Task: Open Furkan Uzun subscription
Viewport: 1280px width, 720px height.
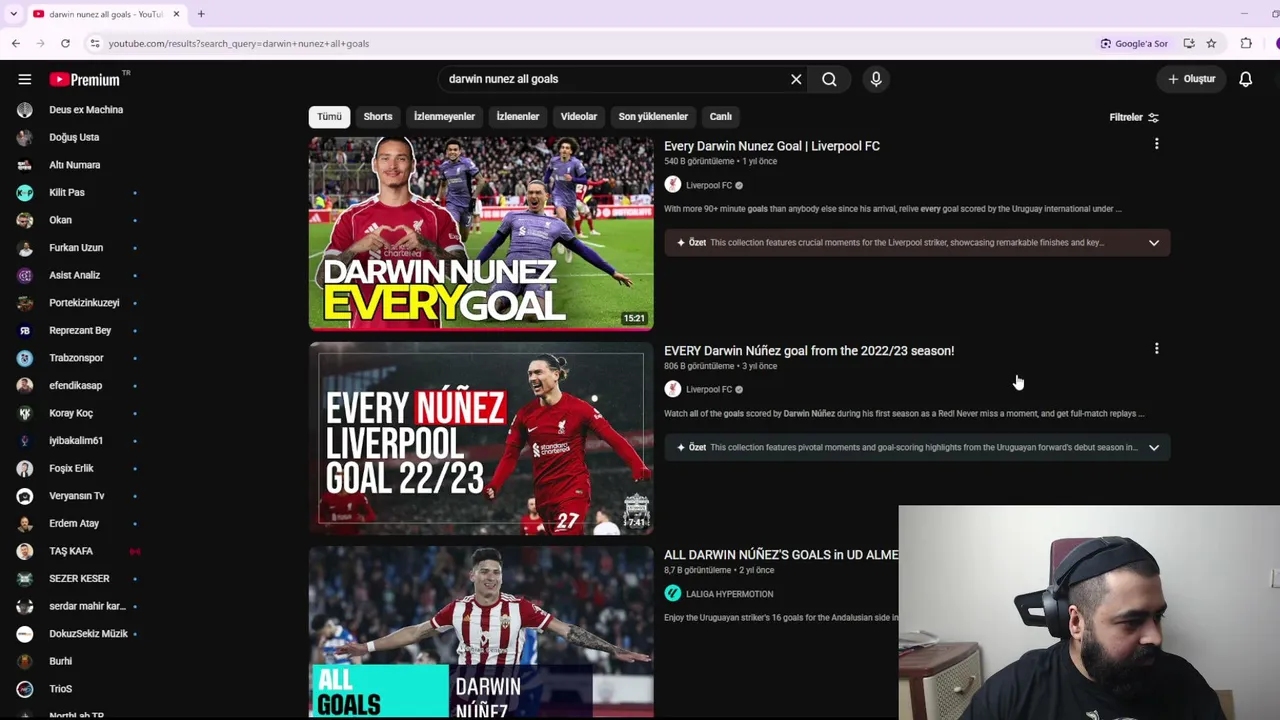Action: [x=76, y=248]
